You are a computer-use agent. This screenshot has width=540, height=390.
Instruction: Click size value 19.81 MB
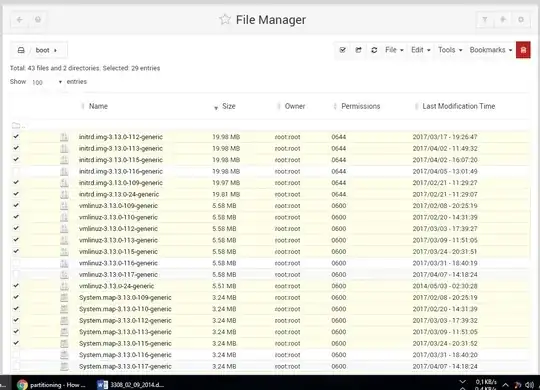[226, 194]
